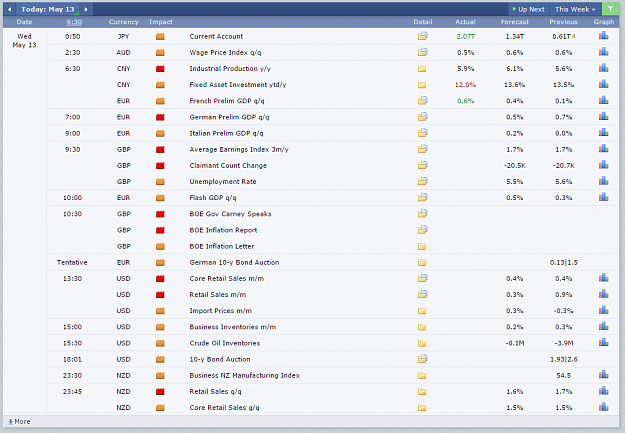Viewport: 625px width, 433px height.
Task: Open detail folder for German Prelim GDP
Action: pos(423,117)
